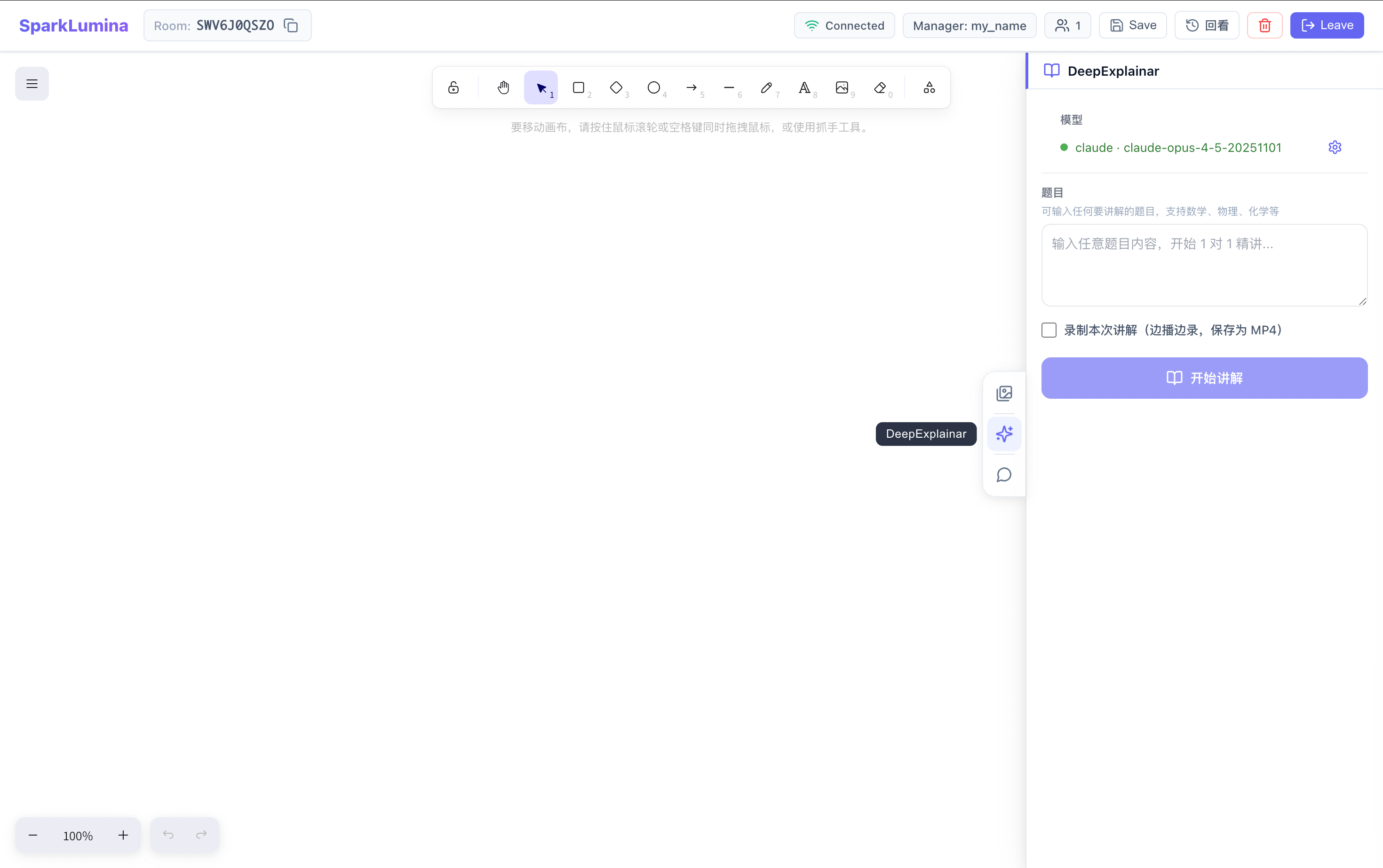Image resolution: width=1383 pixels, height=868 pixels.
Task: Click the Leave button
Action: tap(1327, 25)
